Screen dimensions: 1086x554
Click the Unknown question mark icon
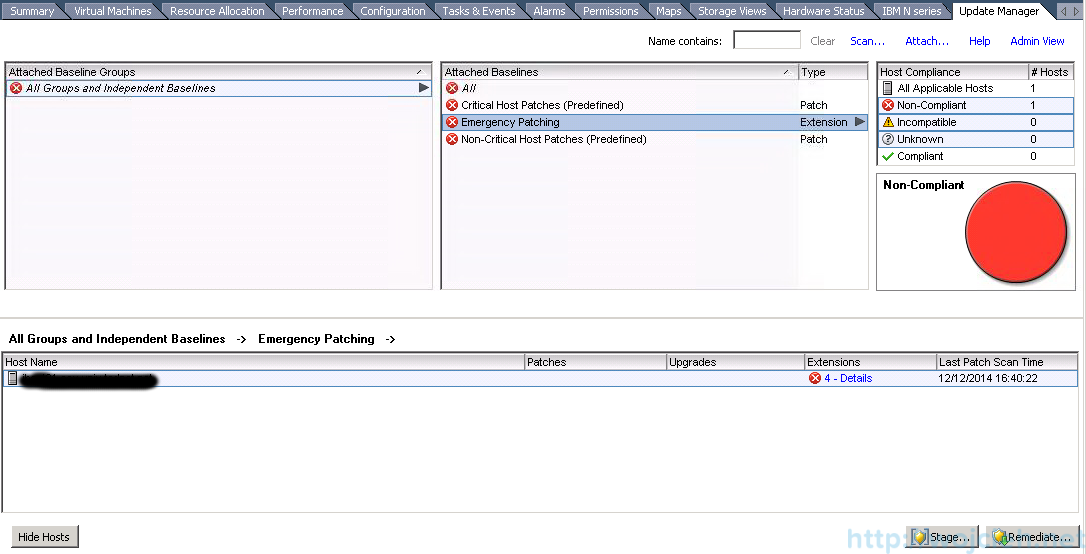(x=887, y=139)
